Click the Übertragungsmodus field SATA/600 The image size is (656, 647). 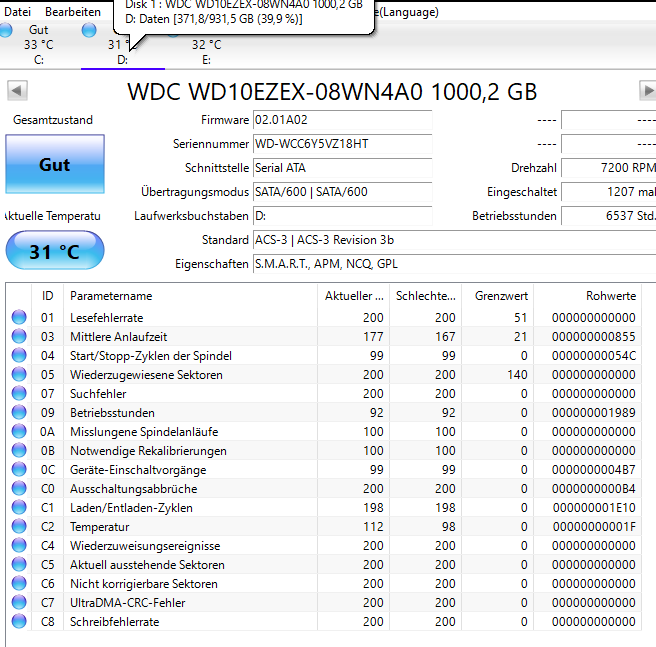343,192
